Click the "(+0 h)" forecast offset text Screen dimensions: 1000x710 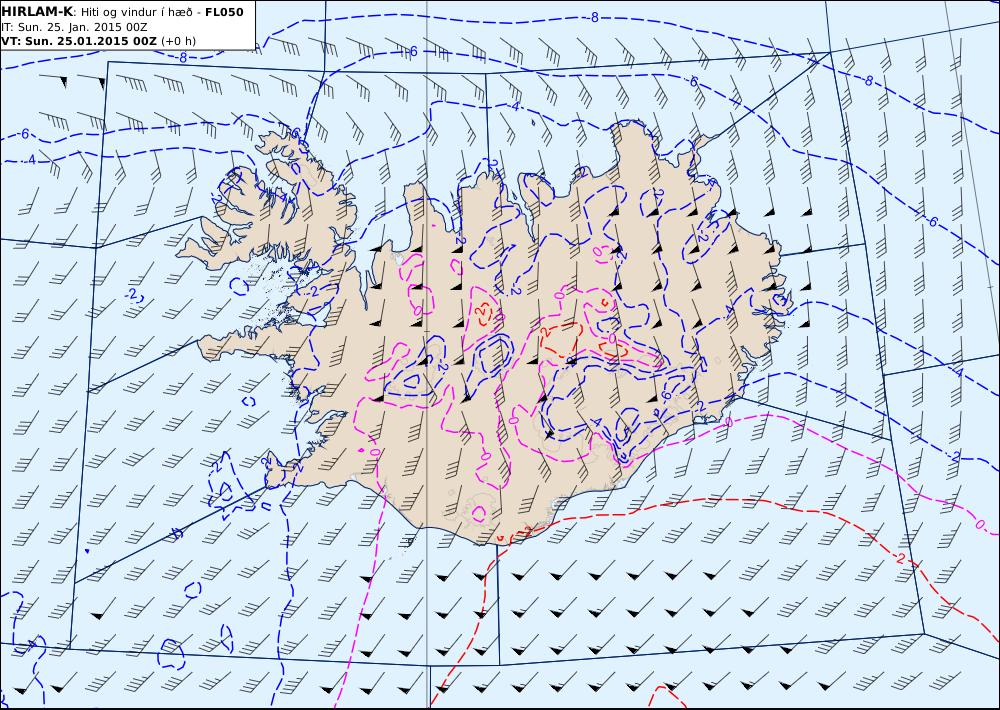(179, 41)
